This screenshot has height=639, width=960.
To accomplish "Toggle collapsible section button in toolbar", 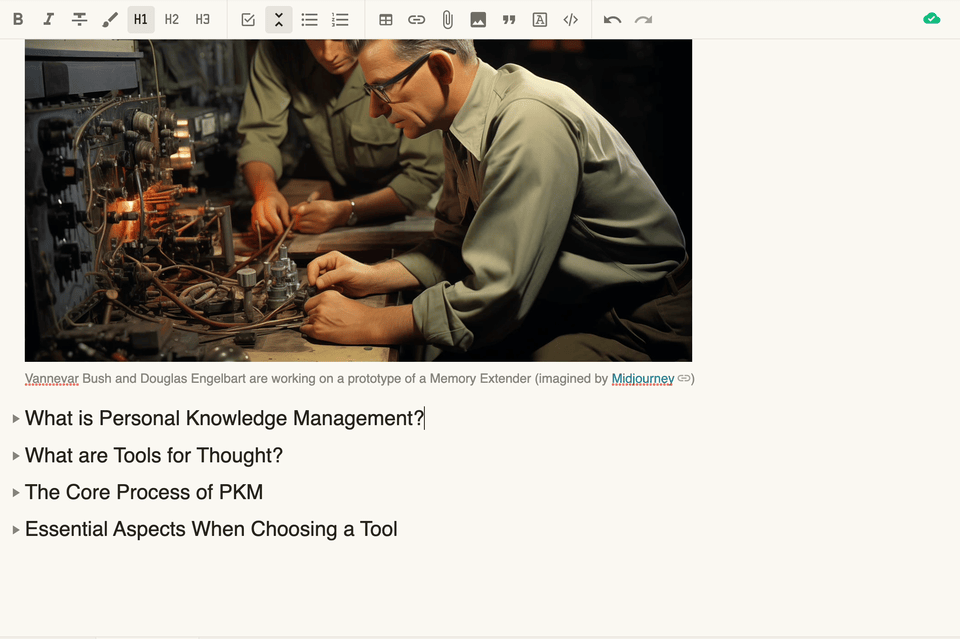I will pyautogui.click(x=279, y=20).
